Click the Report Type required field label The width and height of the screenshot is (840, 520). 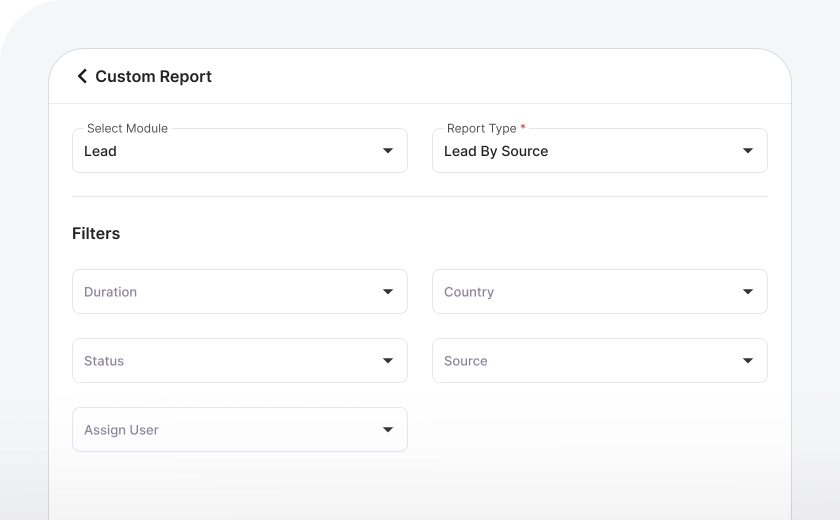click(482, 128)
